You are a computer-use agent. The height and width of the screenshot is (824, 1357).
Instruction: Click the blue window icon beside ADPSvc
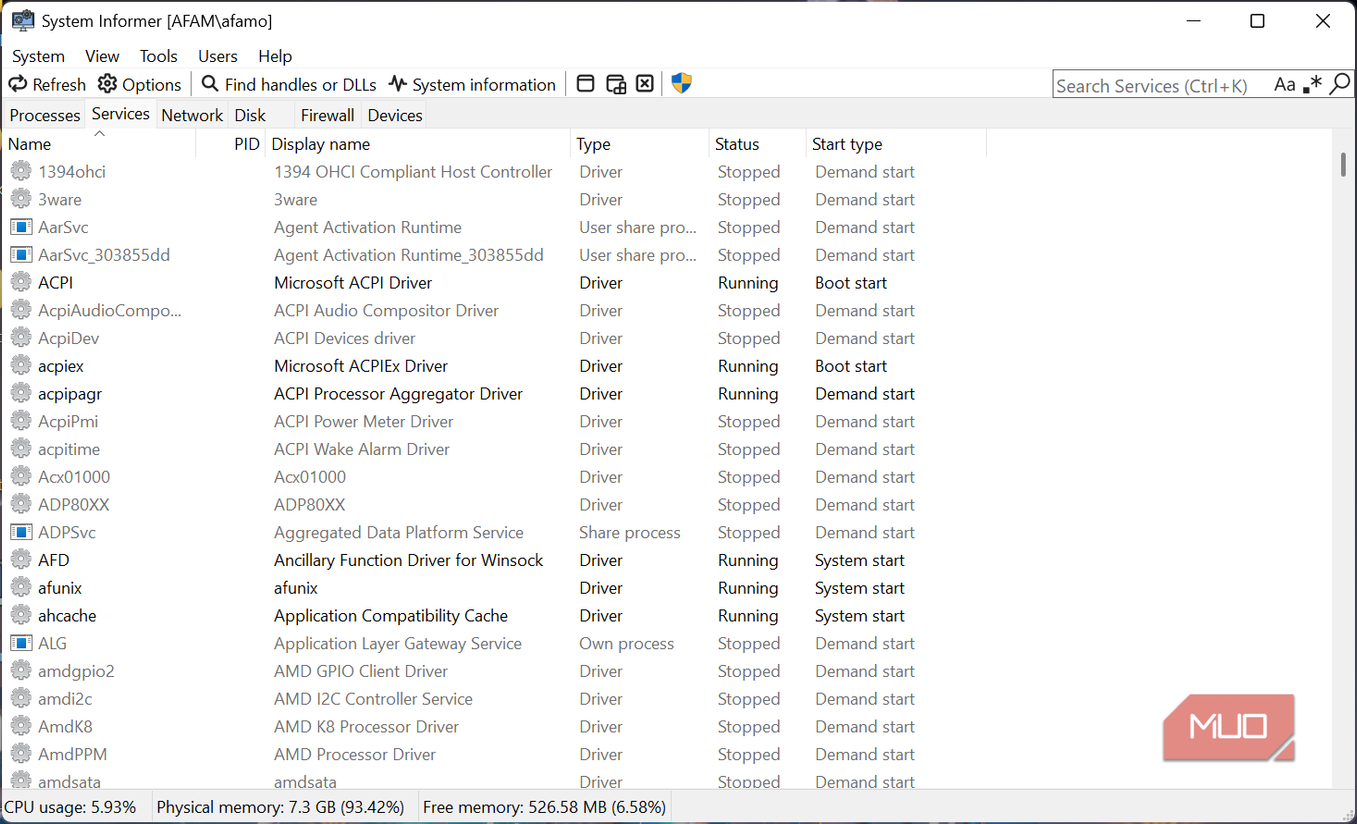pyautogui.click(x=21, y=532)
